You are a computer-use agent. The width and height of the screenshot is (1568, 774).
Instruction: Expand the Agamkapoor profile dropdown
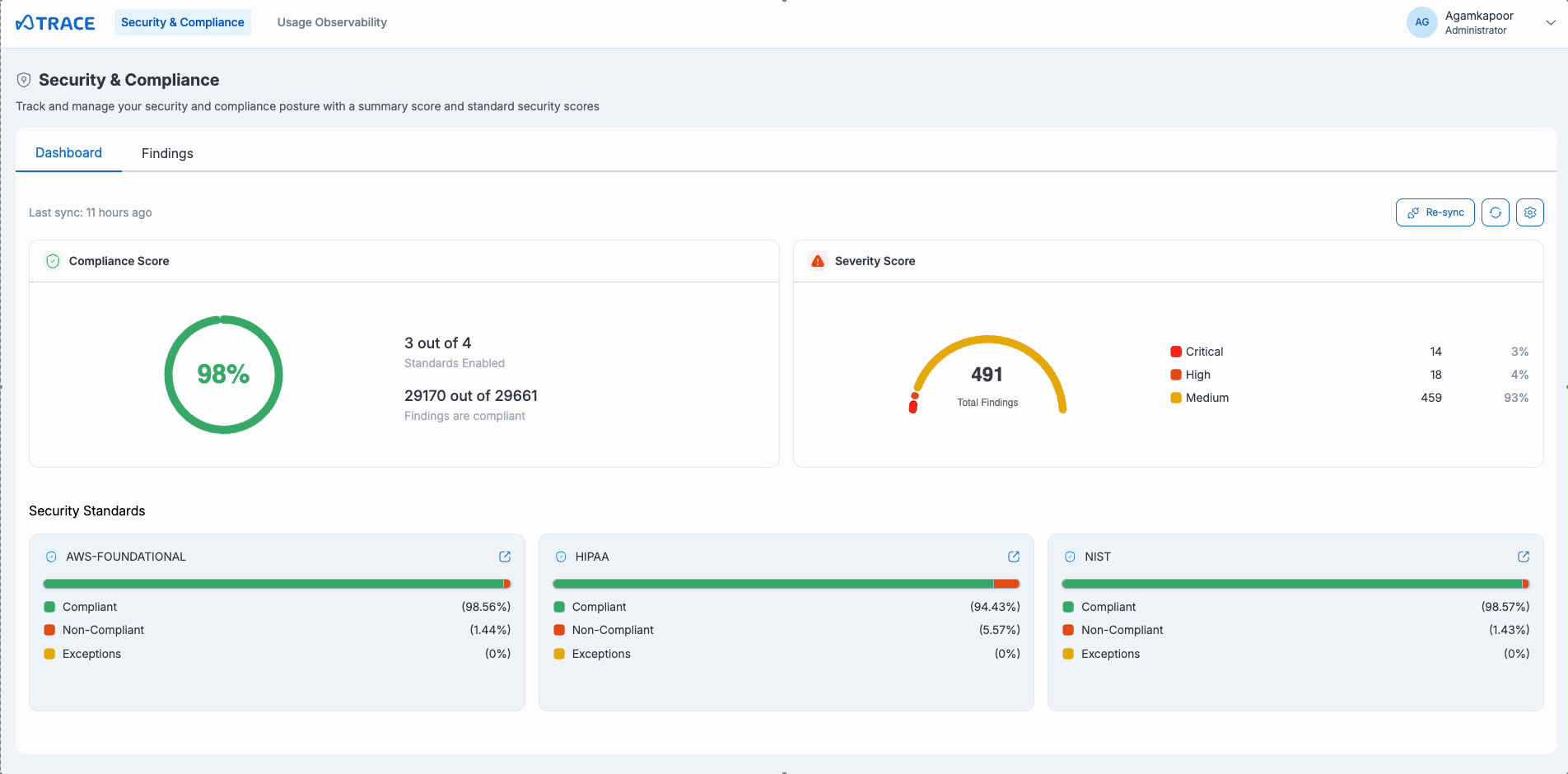tap(1550, 22)
